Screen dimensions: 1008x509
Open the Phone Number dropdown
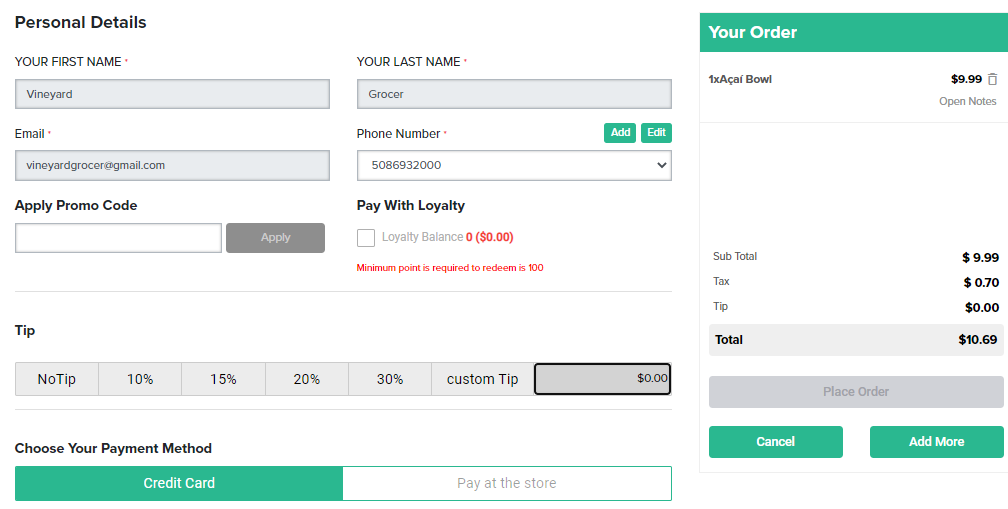click(514, 165)
